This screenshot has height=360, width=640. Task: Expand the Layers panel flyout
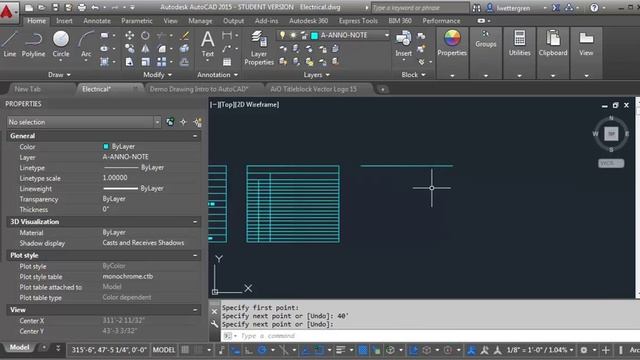pos(317,75)
